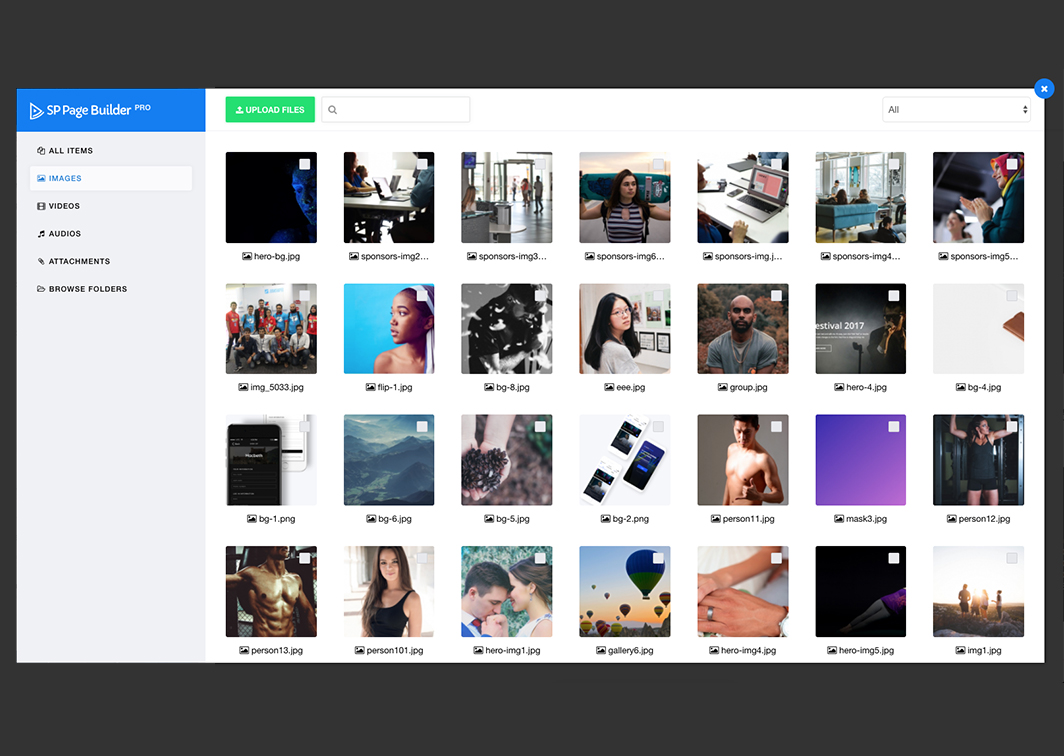The image size is (1064, 756).
Task: Open the Browse Folders link
Action: coord(88,289)
